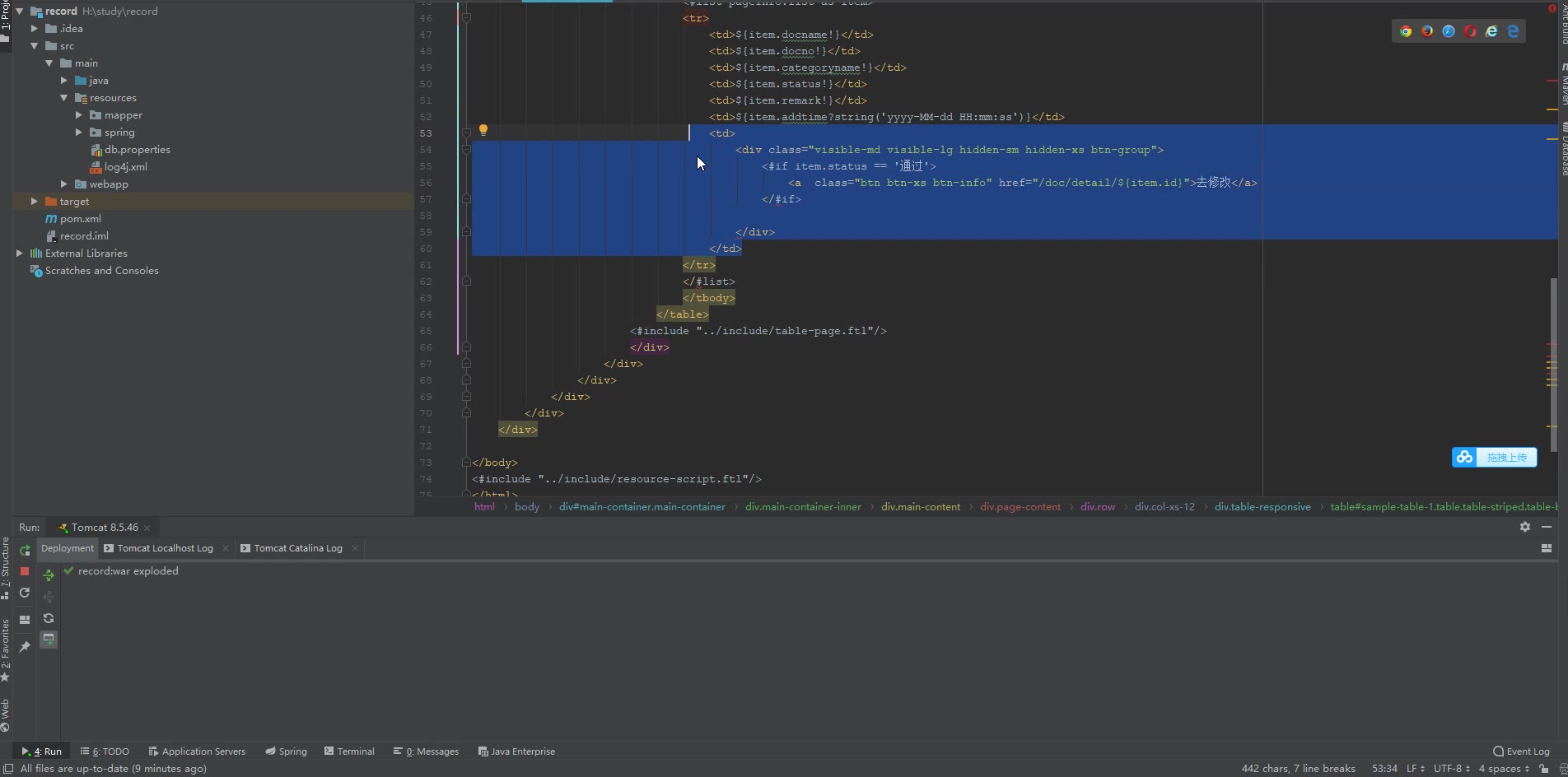
Task: Click the yellow intention lightbulb on line 53
Action: (483, 130)
